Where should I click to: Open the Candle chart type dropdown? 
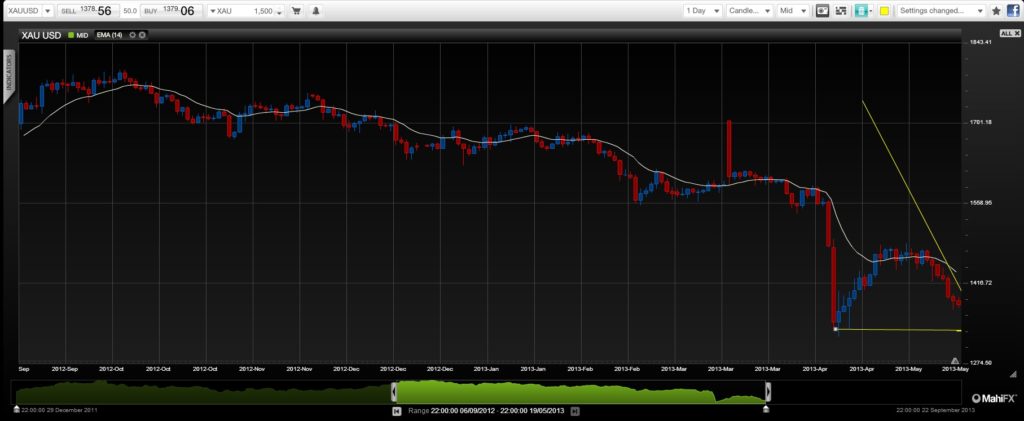pyautogui.click(x=750, y=10)
